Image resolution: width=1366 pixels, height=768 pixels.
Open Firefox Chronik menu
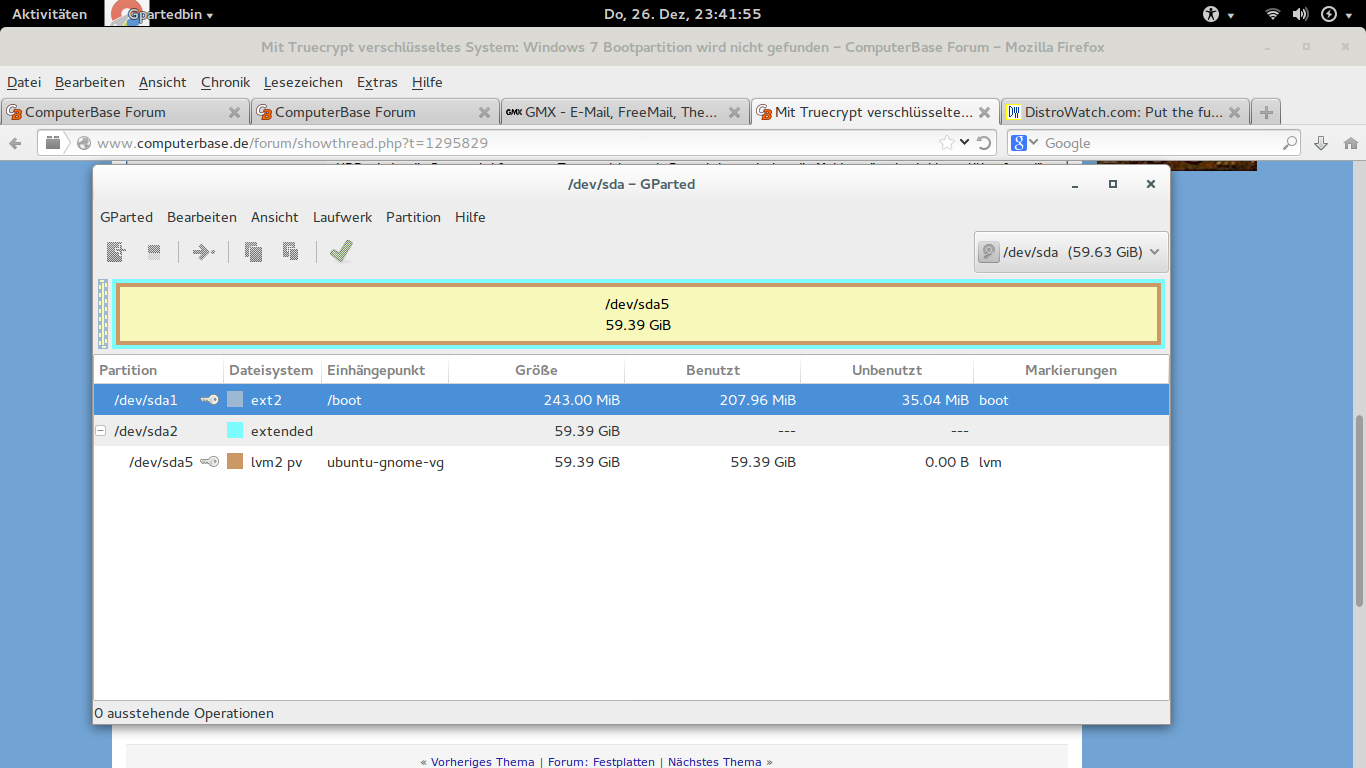[x=225, y=82]
